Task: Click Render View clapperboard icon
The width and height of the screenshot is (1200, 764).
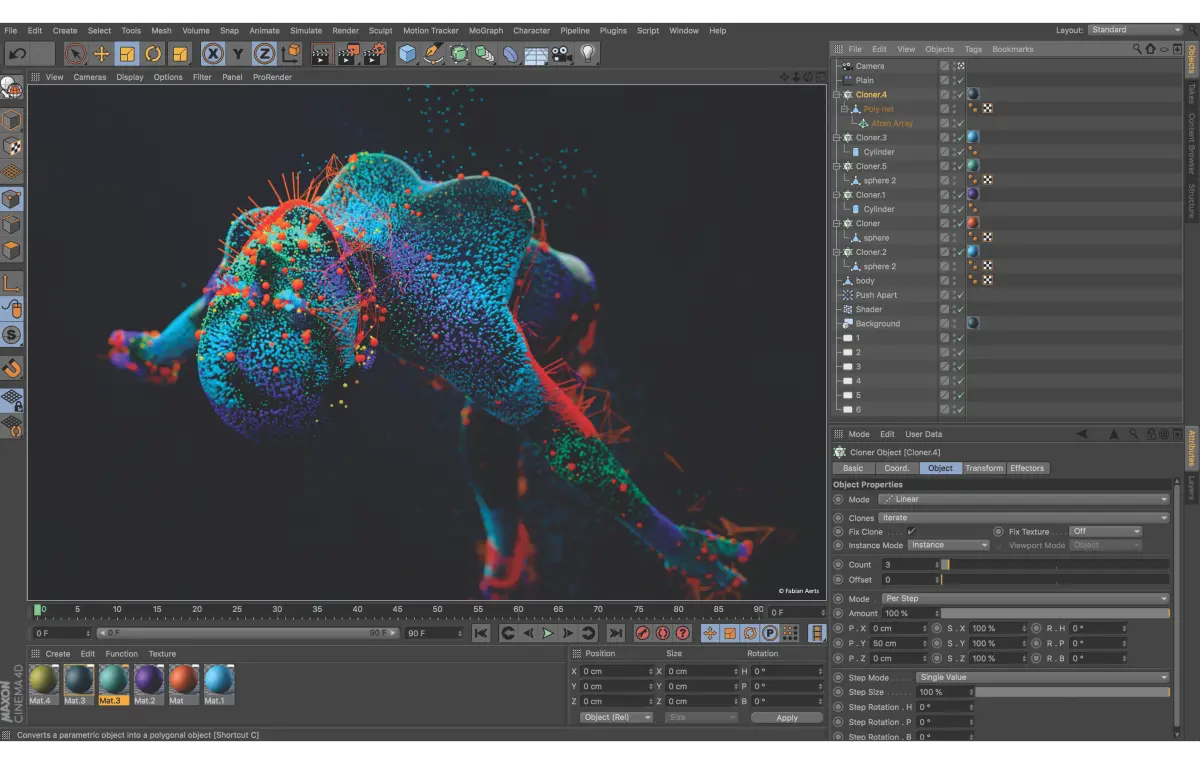Action: click(322, 54)
